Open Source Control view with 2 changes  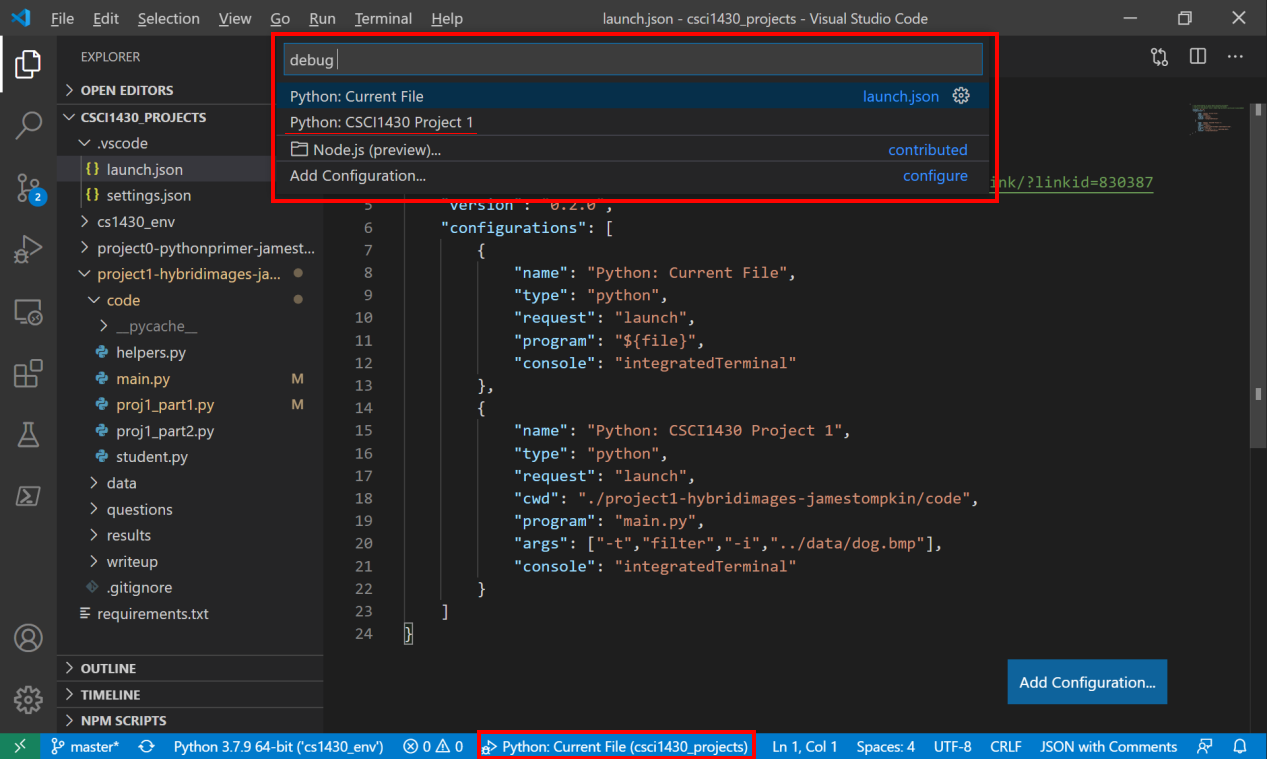click(28, 187)
